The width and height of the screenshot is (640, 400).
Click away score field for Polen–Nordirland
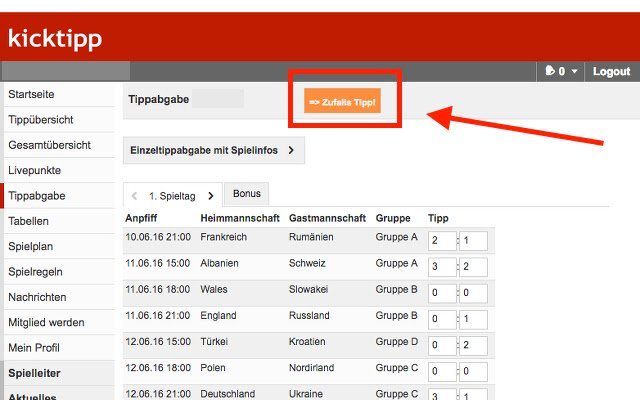click(473, 371)
